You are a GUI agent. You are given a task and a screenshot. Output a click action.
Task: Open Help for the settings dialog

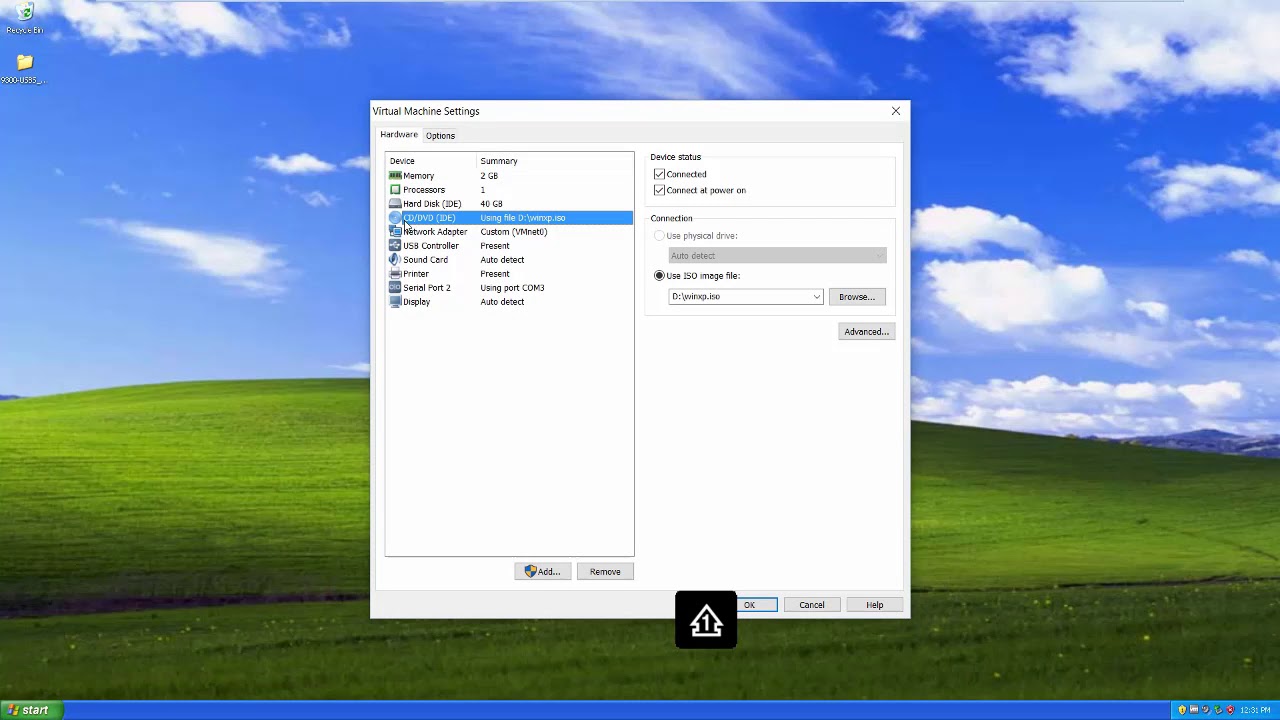point(875,605)
